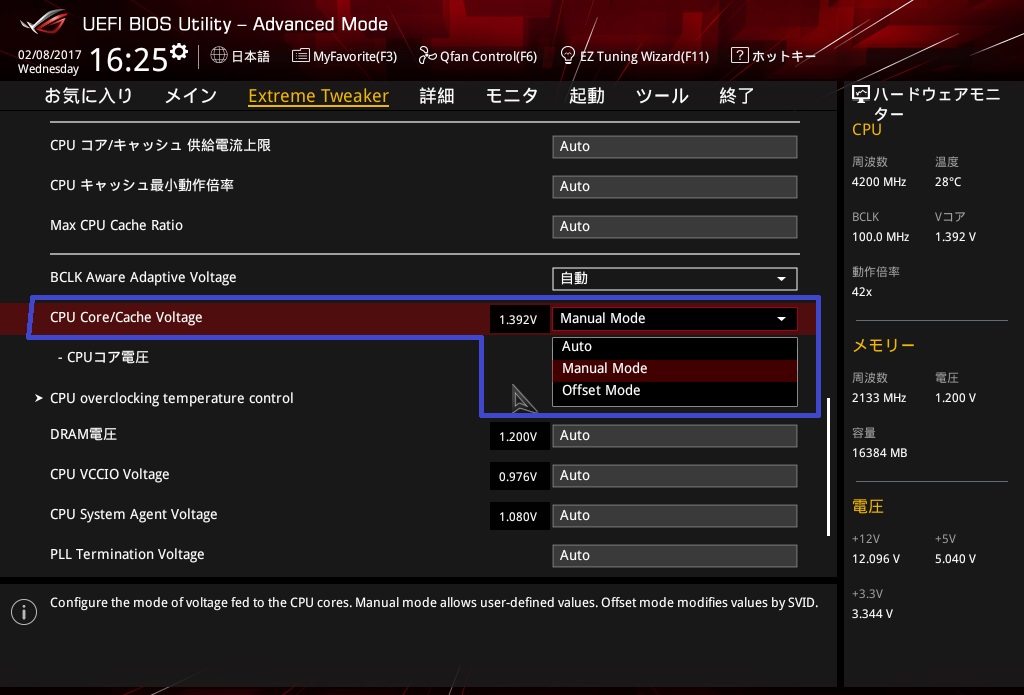
Task: Click the CPU VCCIO Voltage field
Action: click(675, 476)
